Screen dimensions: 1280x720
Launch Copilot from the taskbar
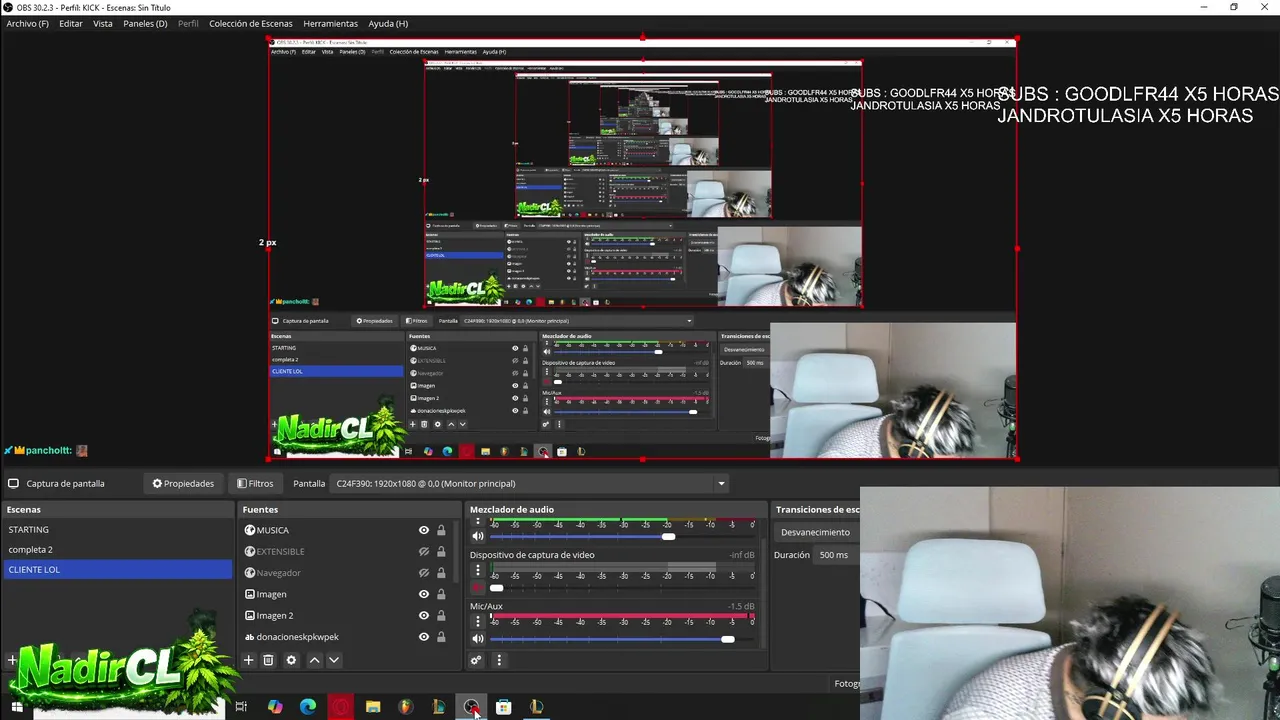coord(275,707)
